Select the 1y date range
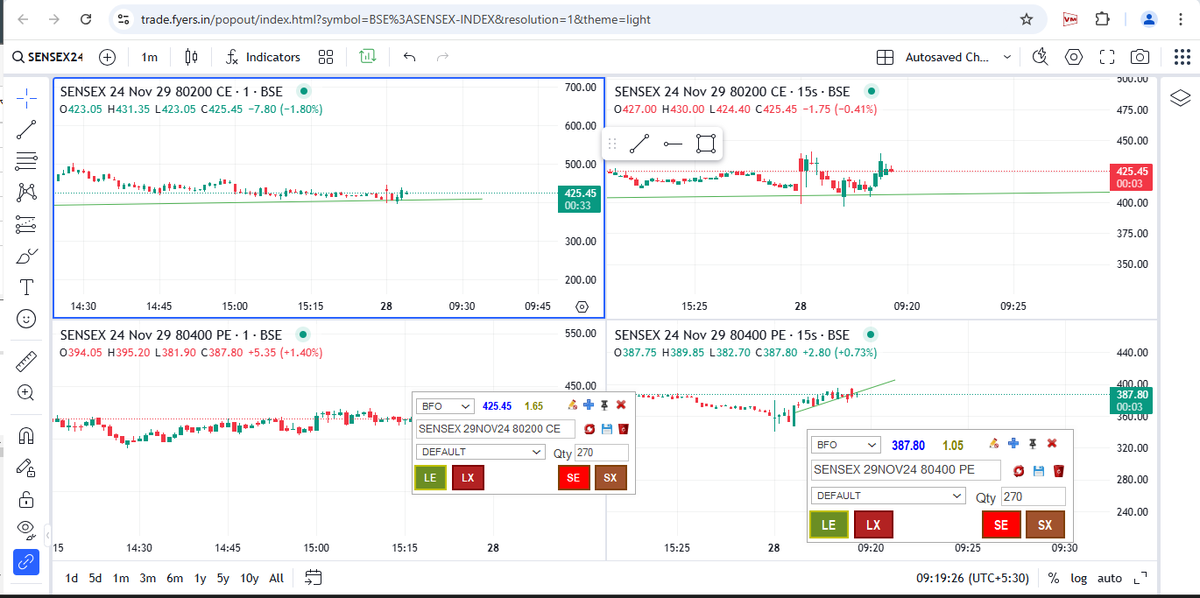 (x=199, y=578)
